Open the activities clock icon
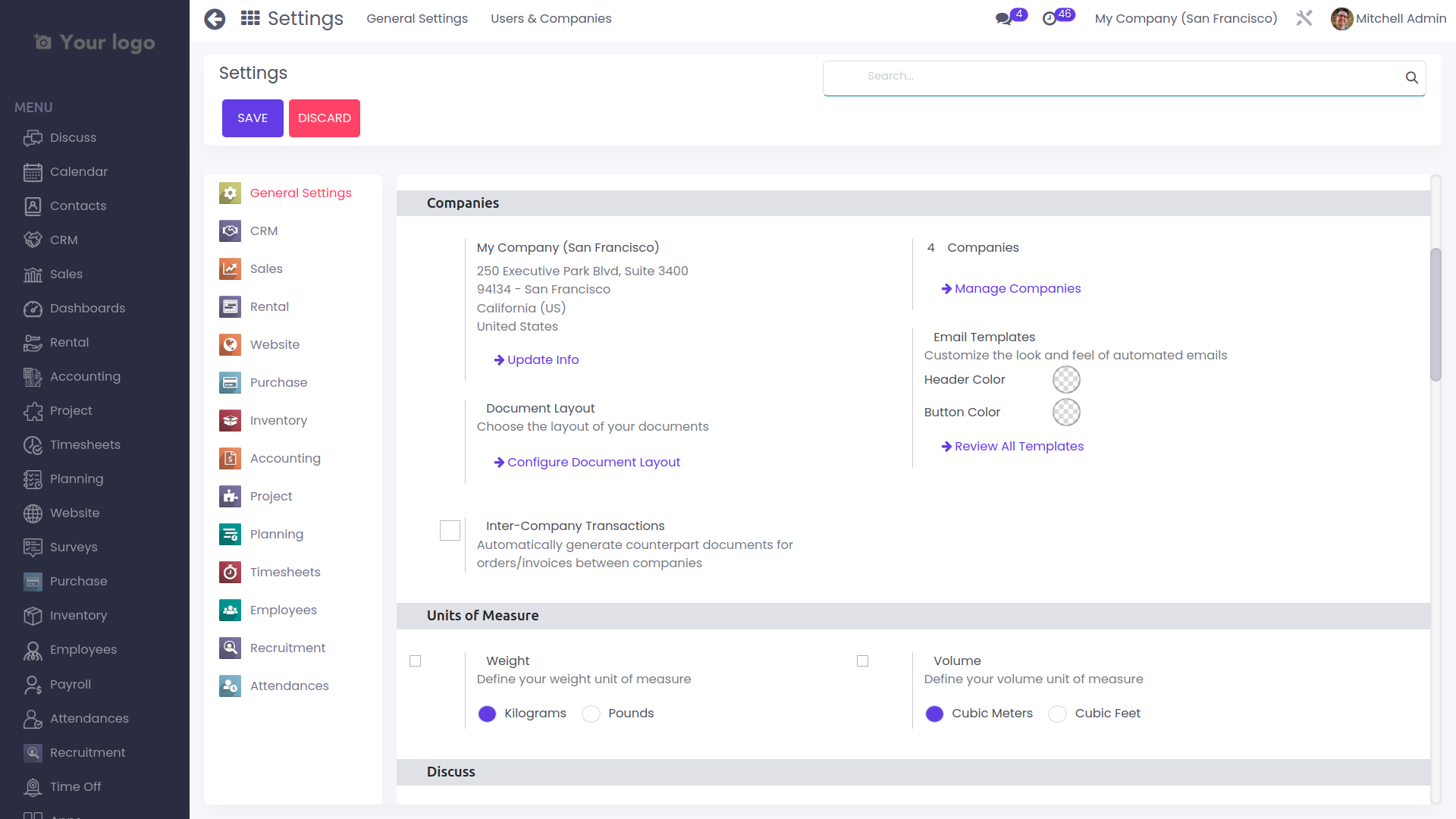 click(1050, 19)
